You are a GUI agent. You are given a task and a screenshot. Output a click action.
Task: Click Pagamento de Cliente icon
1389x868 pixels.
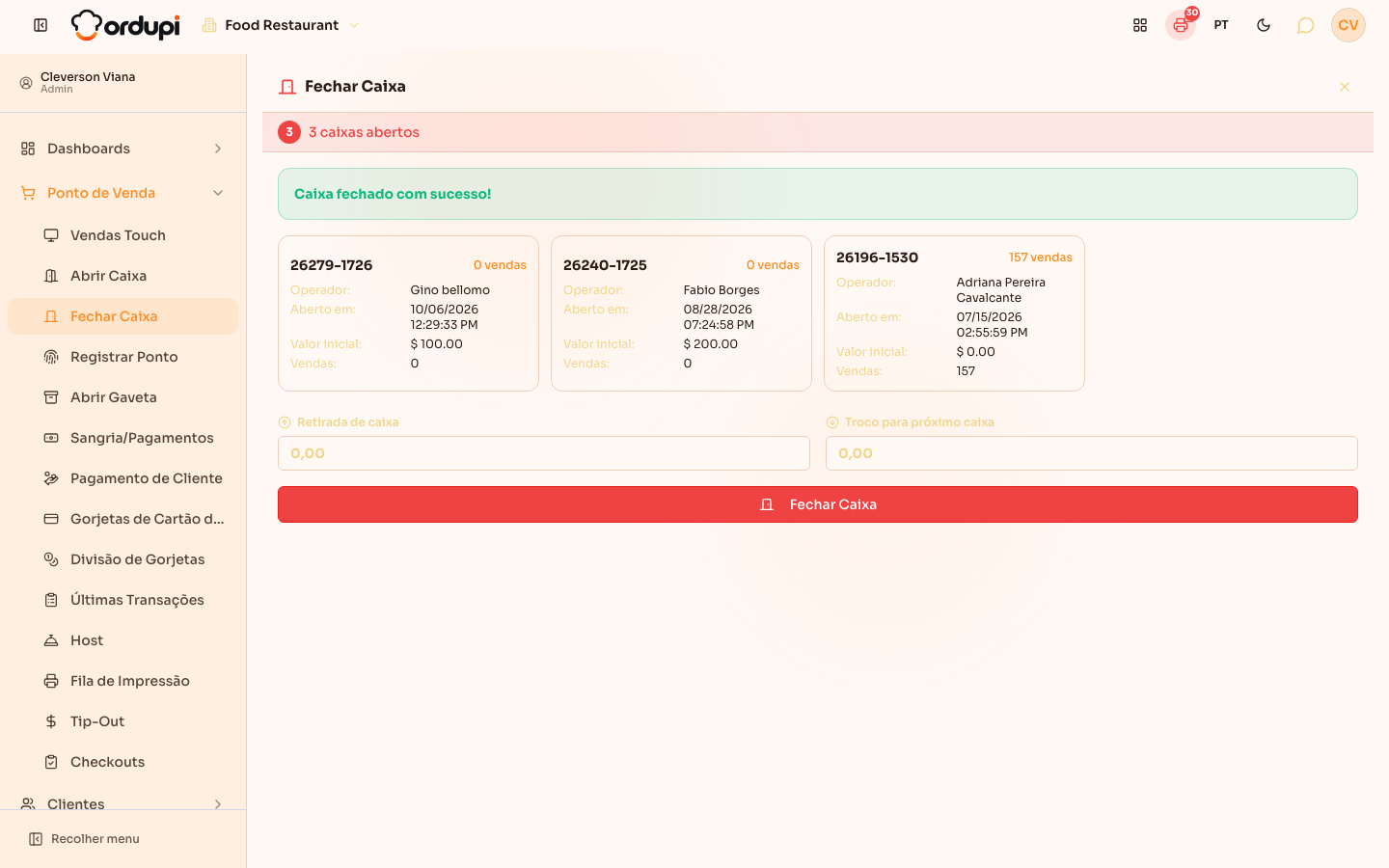click(x=51, y=478)
